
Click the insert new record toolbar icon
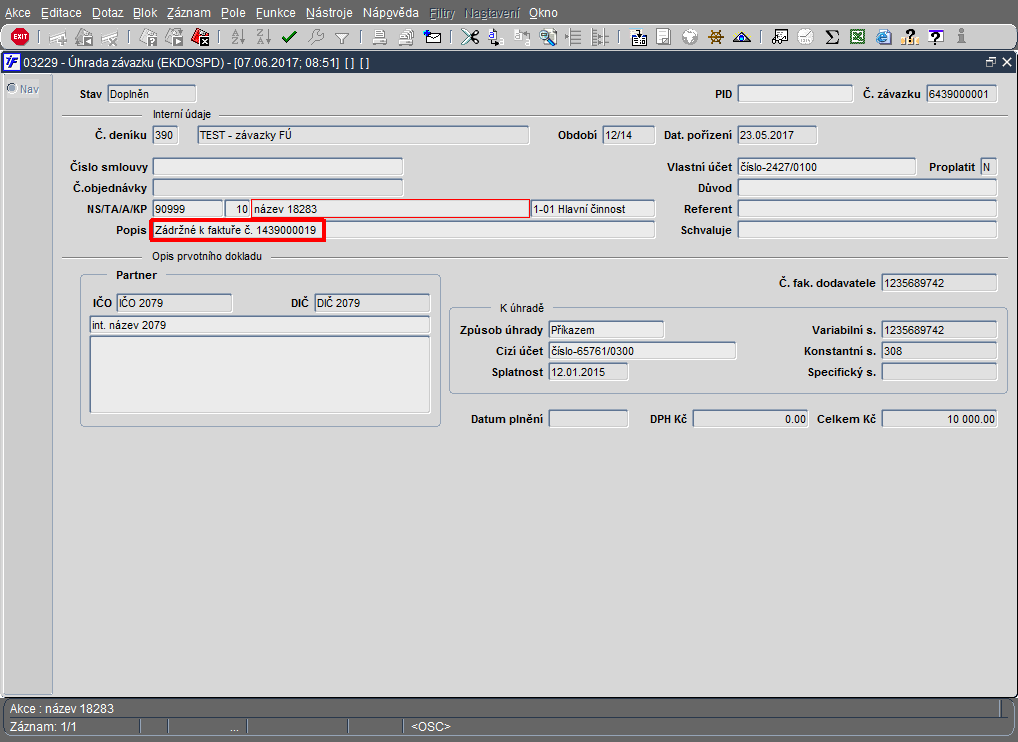click(58, 38)
